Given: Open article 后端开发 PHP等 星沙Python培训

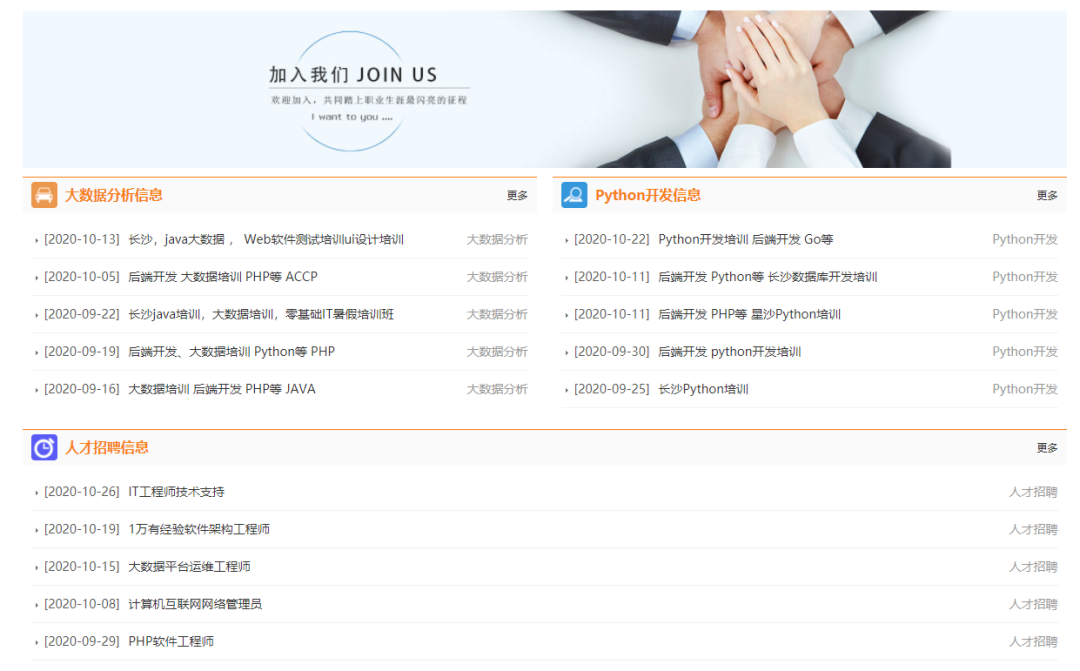Looking at the screenshot, I should (749, 314).
